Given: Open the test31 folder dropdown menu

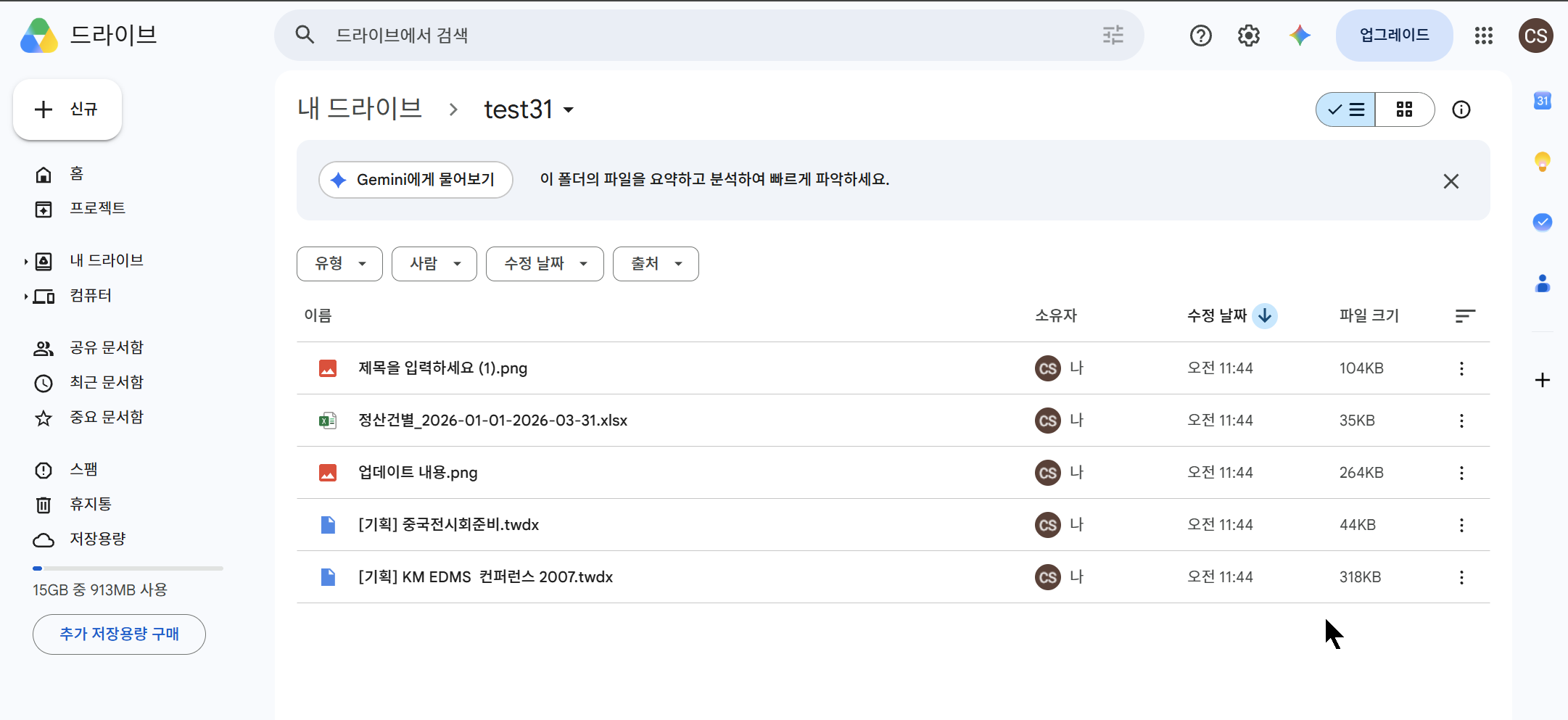Looking at the screenshot, I should coord(529,109).
